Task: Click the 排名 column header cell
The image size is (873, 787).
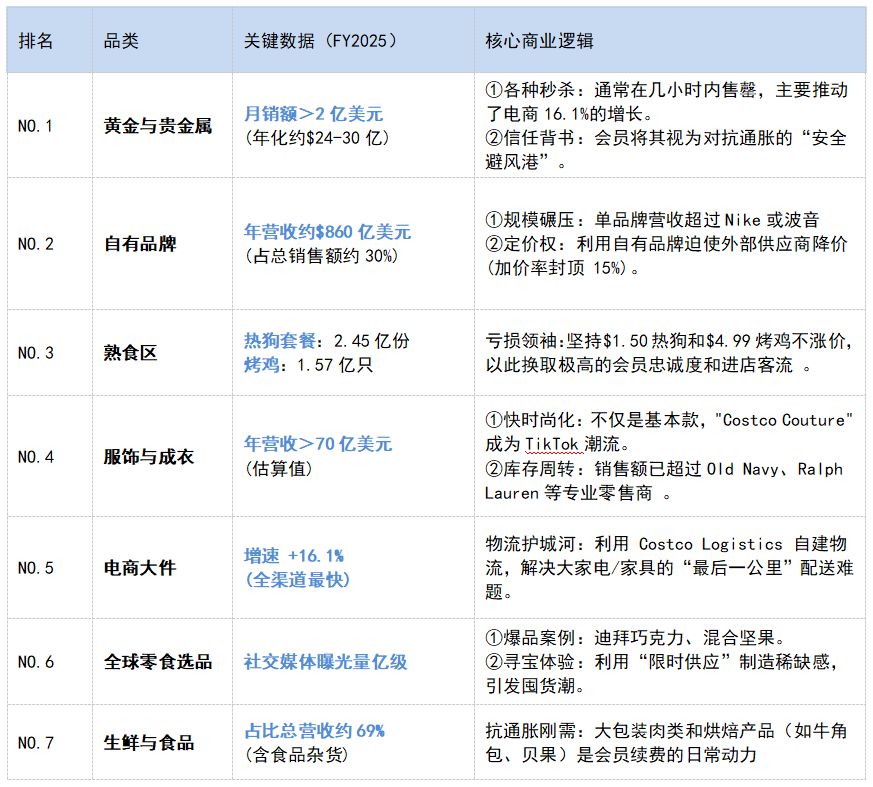Action: click(36, 41)
